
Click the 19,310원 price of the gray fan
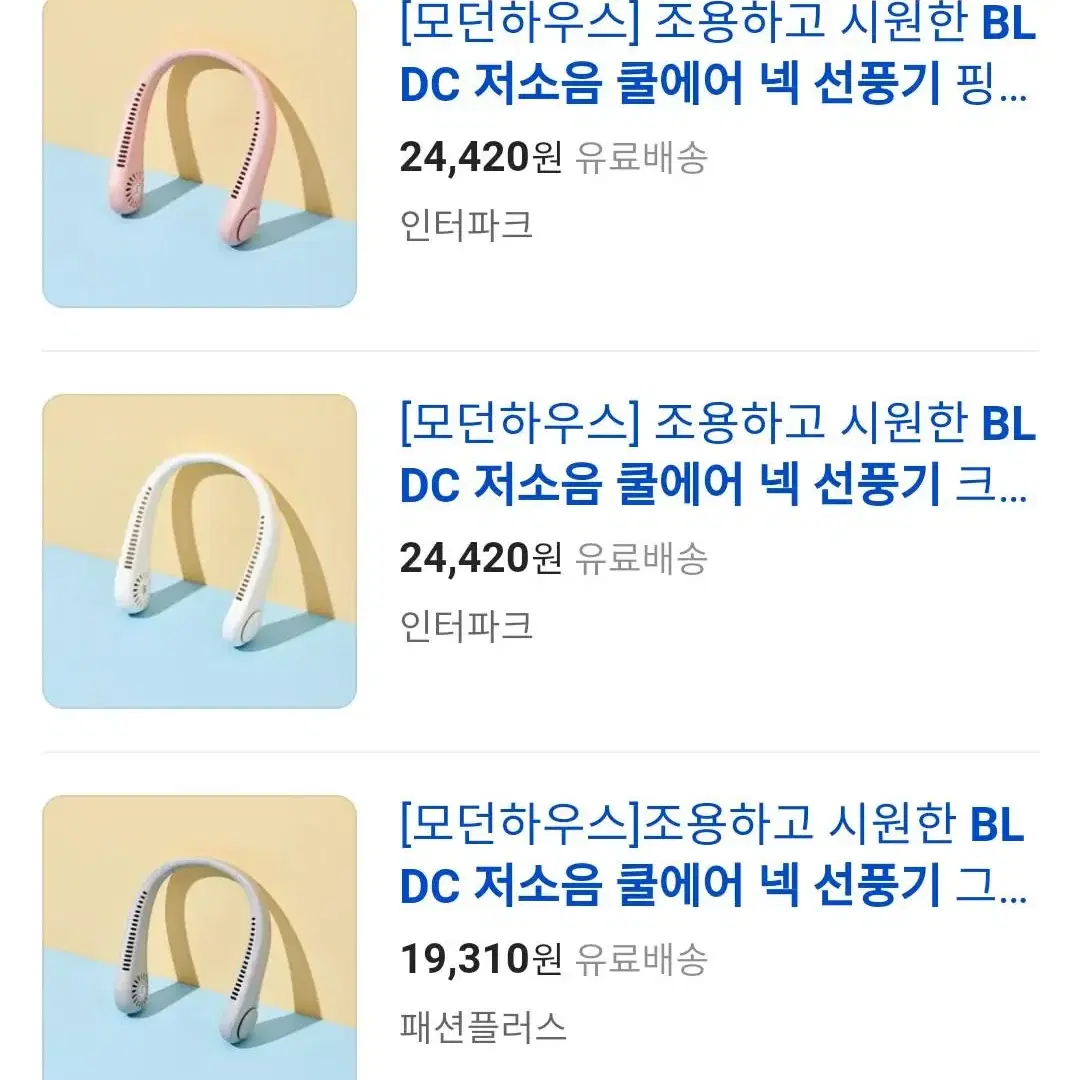(x=481, y=959)
